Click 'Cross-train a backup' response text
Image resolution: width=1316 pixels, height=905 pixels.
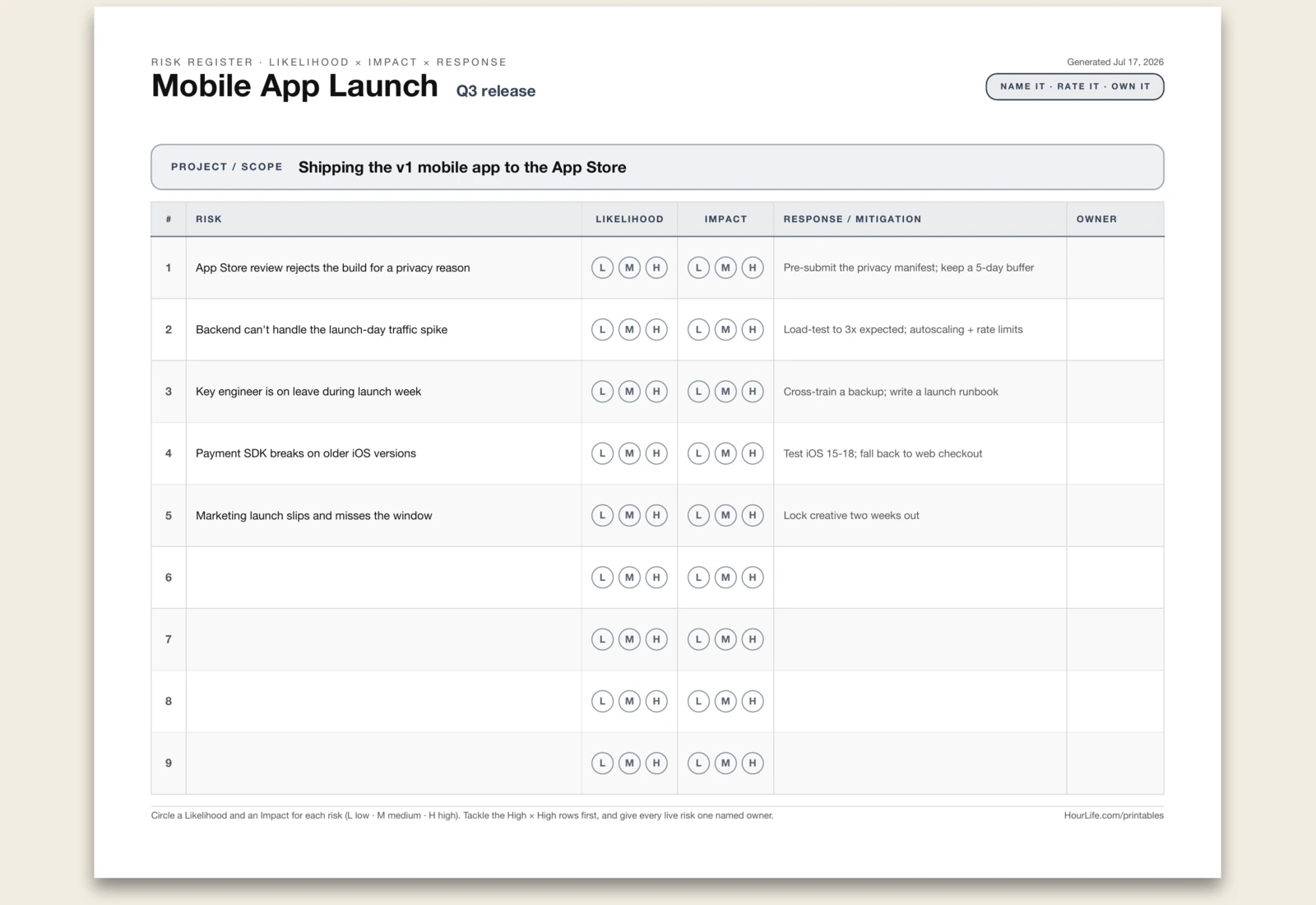891,392
